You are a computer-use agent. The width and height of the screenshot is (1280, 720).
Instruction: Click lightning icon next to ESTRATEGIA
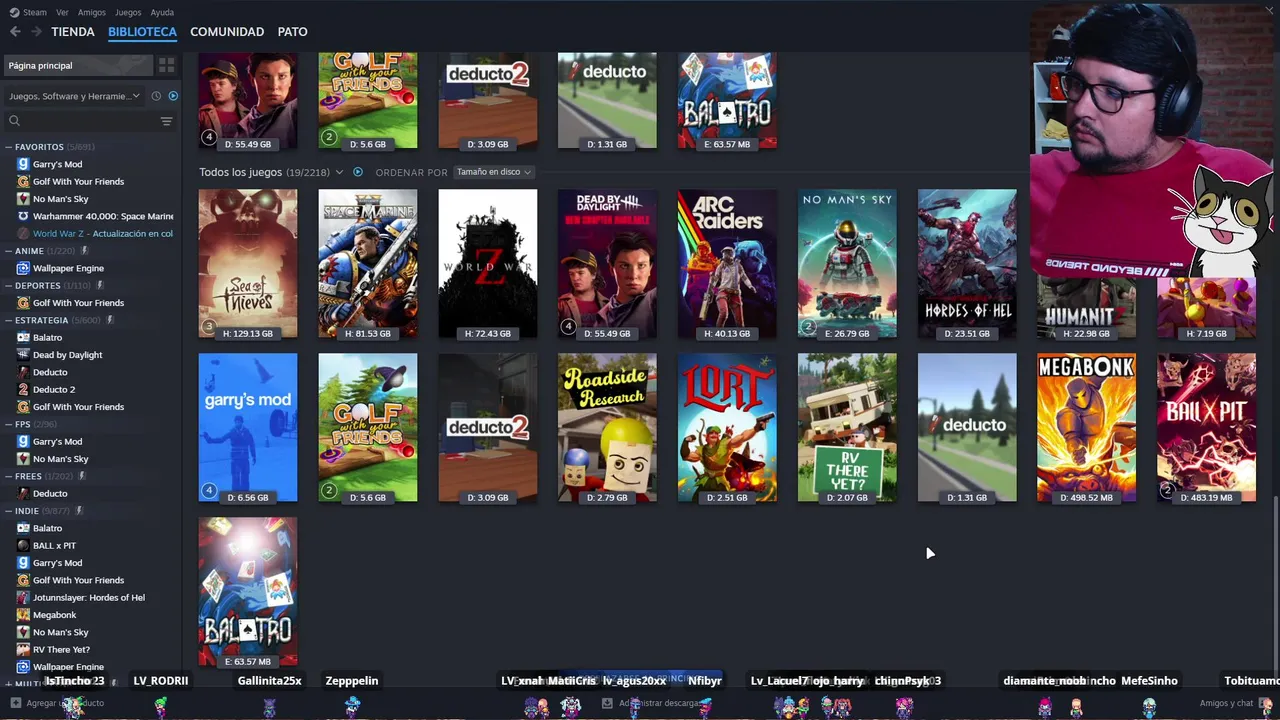tap(110, 320)
